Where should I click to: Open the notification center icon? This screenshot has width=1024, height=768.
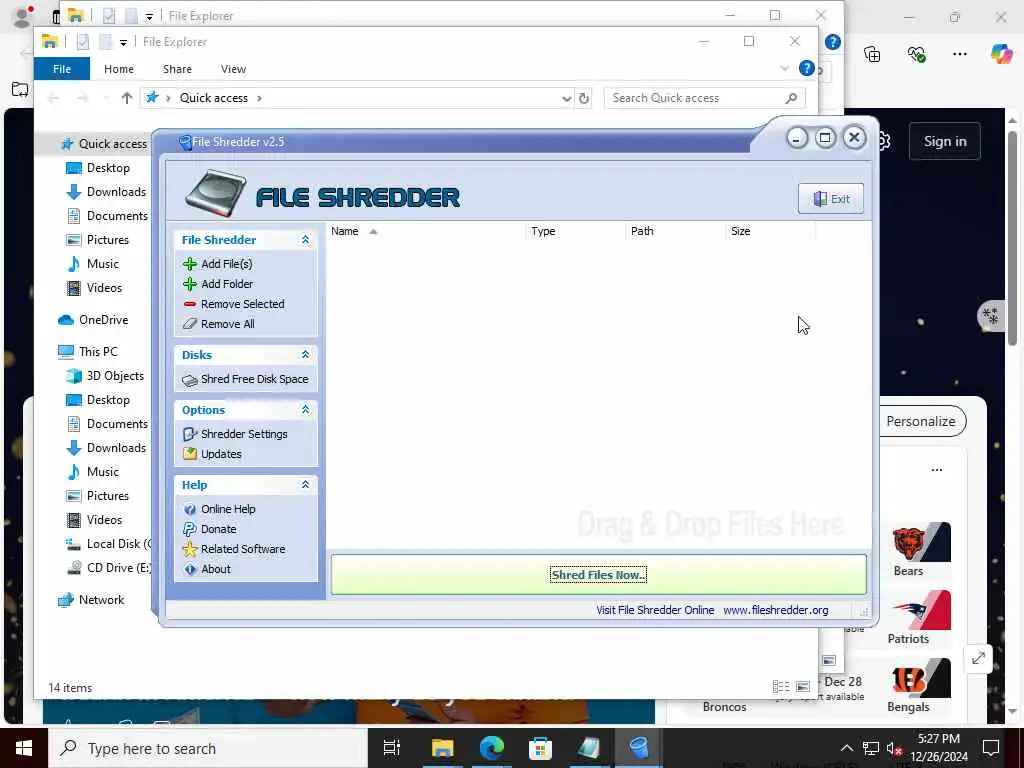click(991, 748)
